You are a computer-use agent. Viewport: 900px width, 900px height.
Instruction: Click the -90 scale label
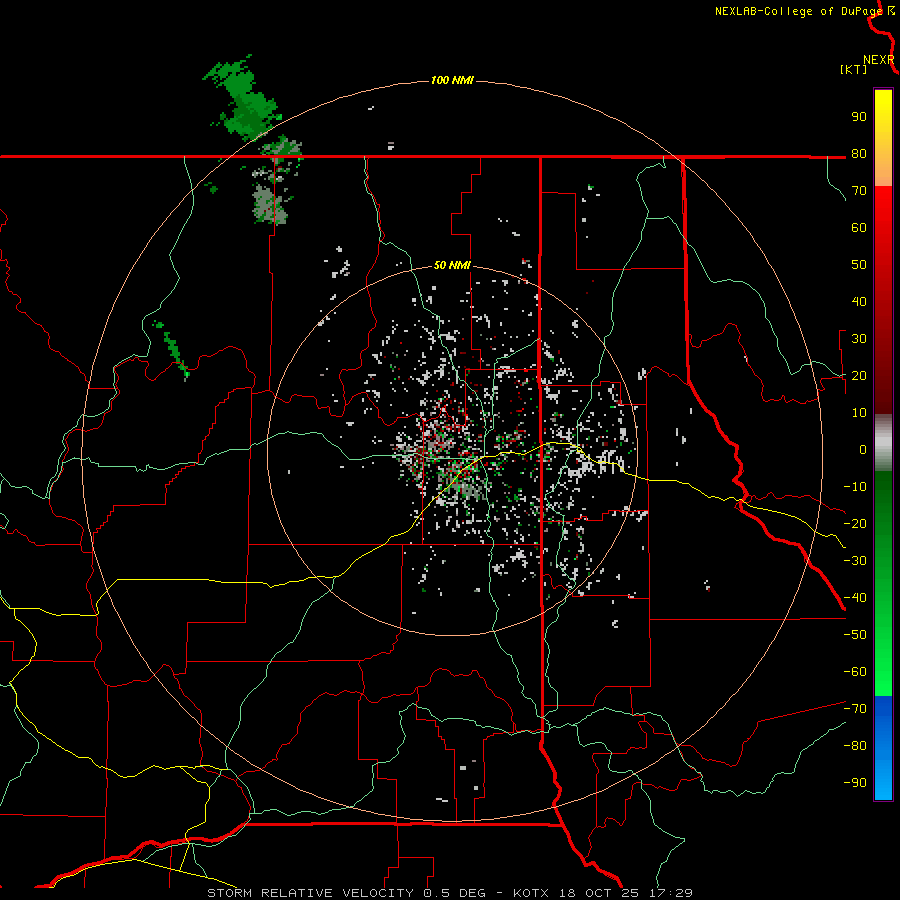[855, 783]
